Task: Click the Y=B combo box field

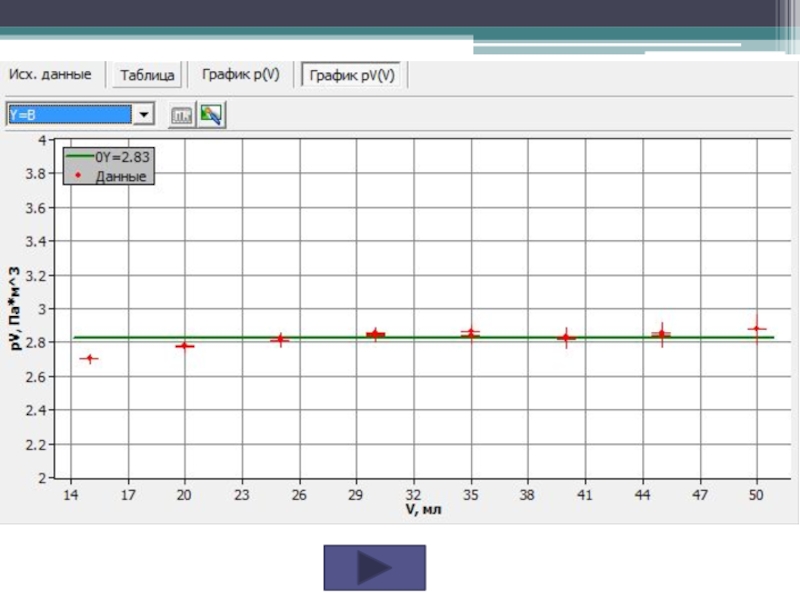Action: [69, 115]
